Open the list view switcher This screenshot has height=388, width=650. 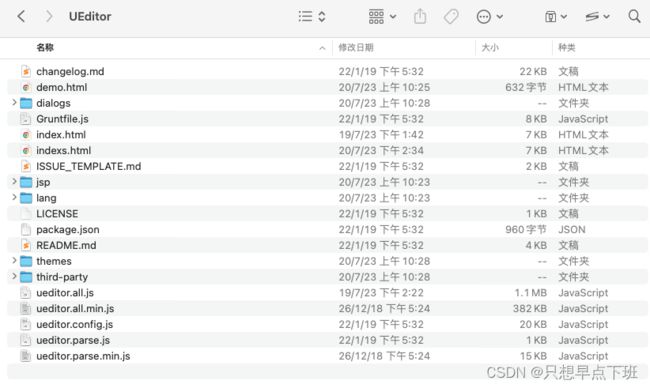312,17
